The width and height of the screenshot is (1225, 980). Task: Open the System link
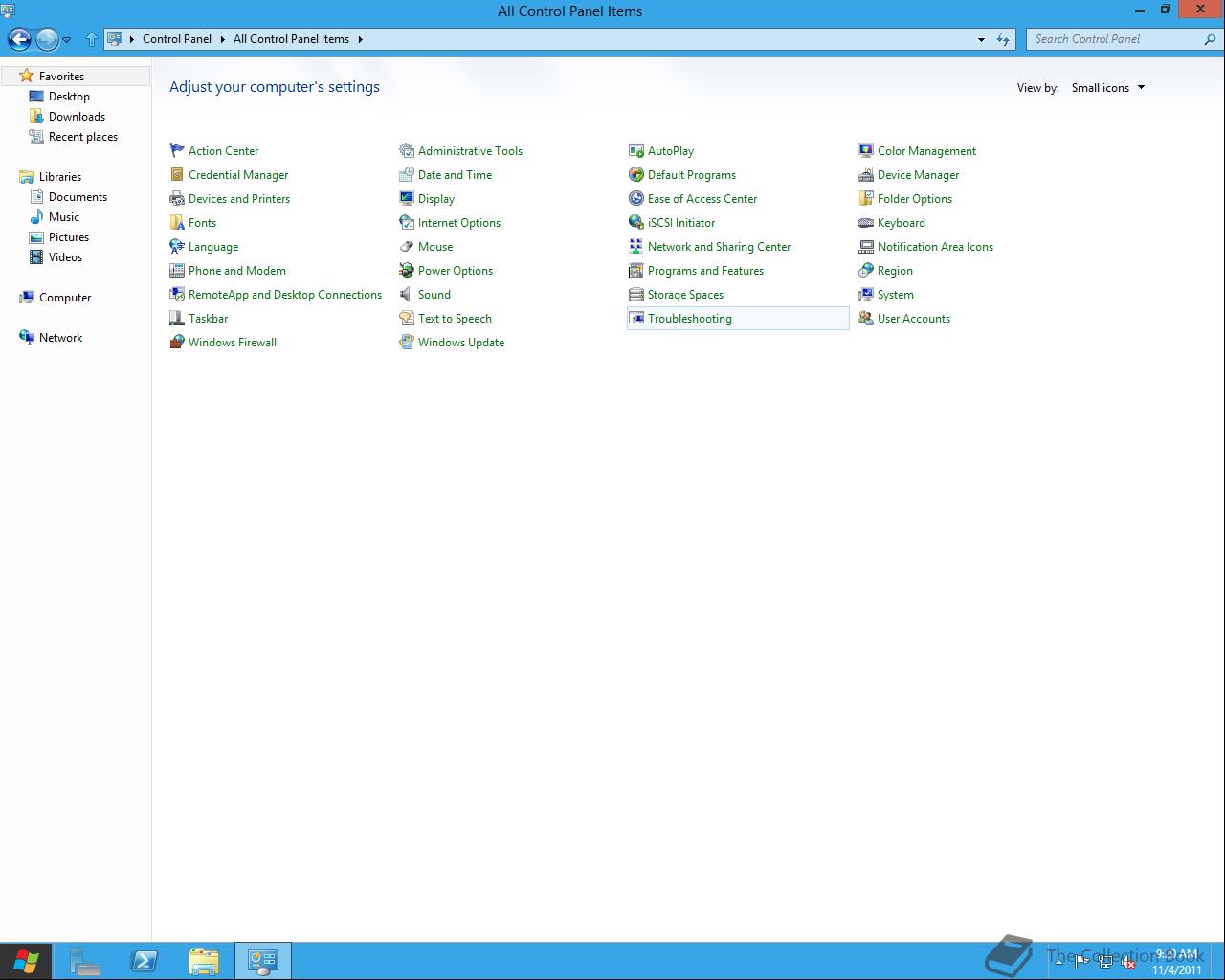(895, 294)
